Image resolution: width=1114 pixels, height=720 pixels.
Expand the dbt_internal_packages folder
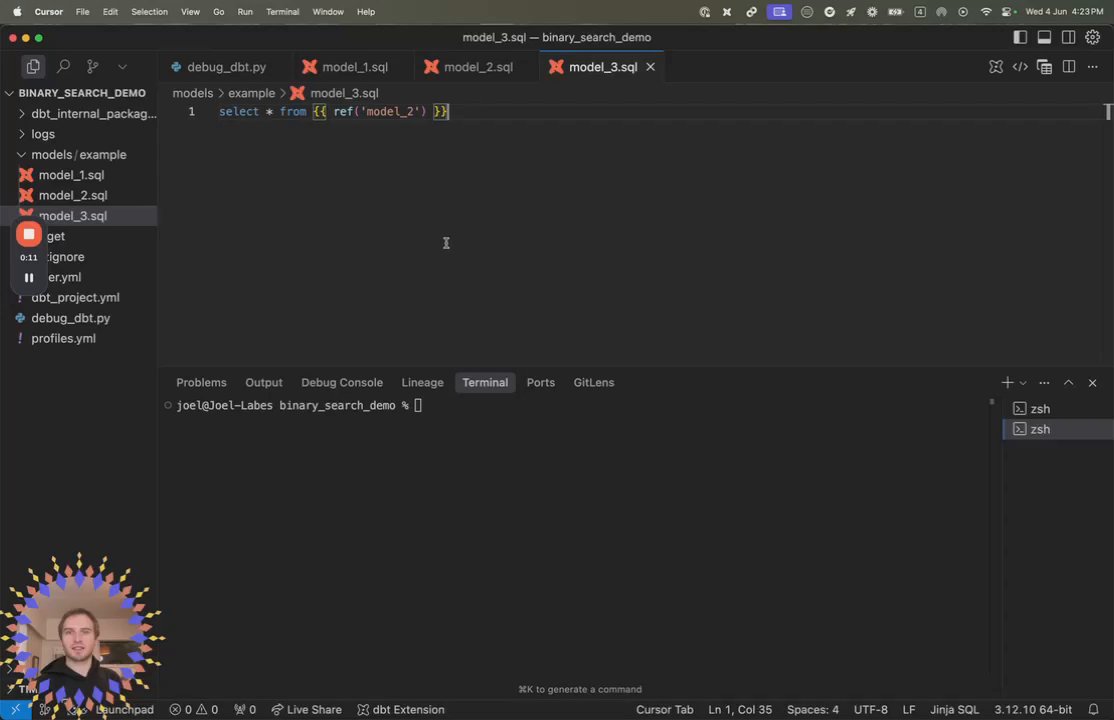pos(78,114)
